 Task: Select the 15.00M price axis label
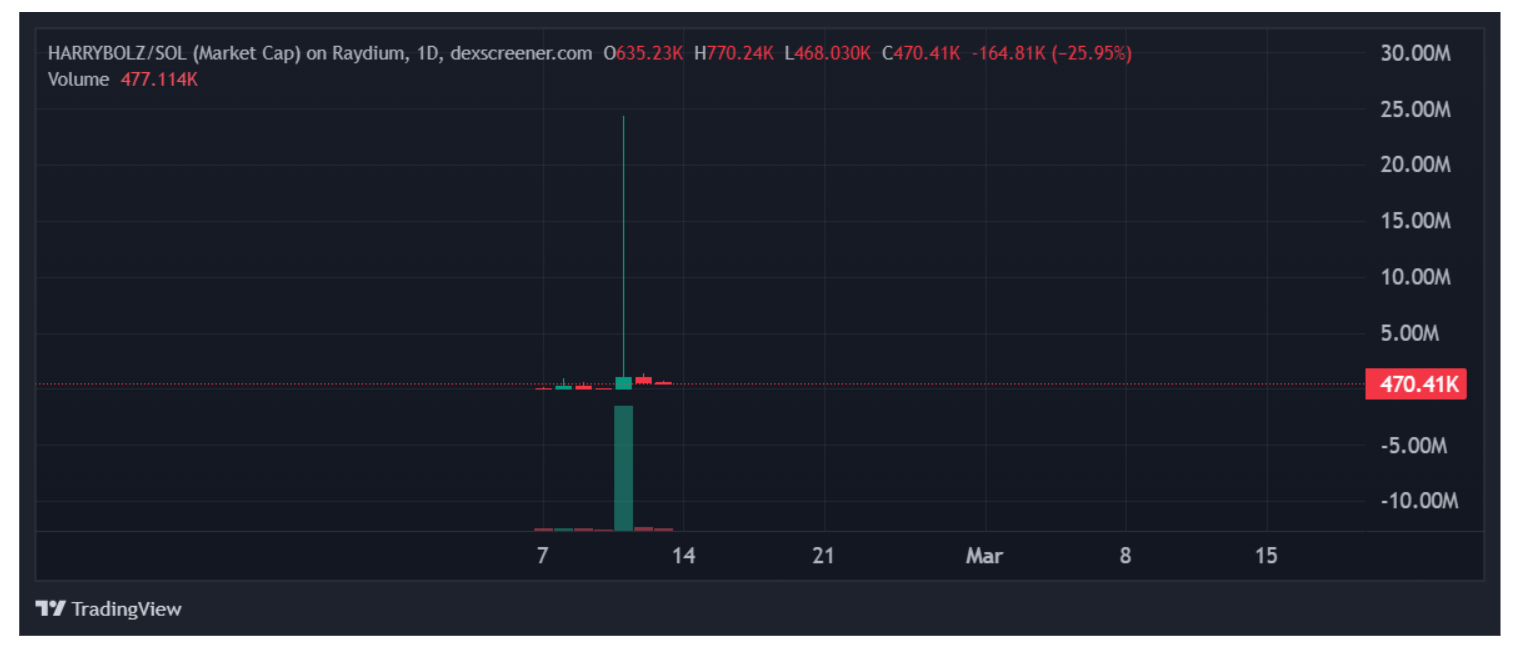coord(1415,221)
